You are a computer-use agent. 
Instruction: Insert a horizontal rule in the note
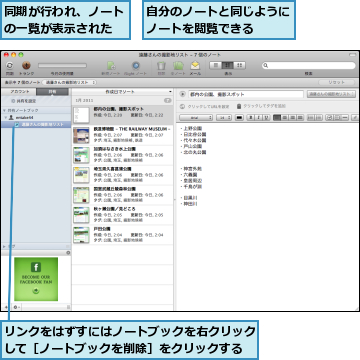[345, 117]
